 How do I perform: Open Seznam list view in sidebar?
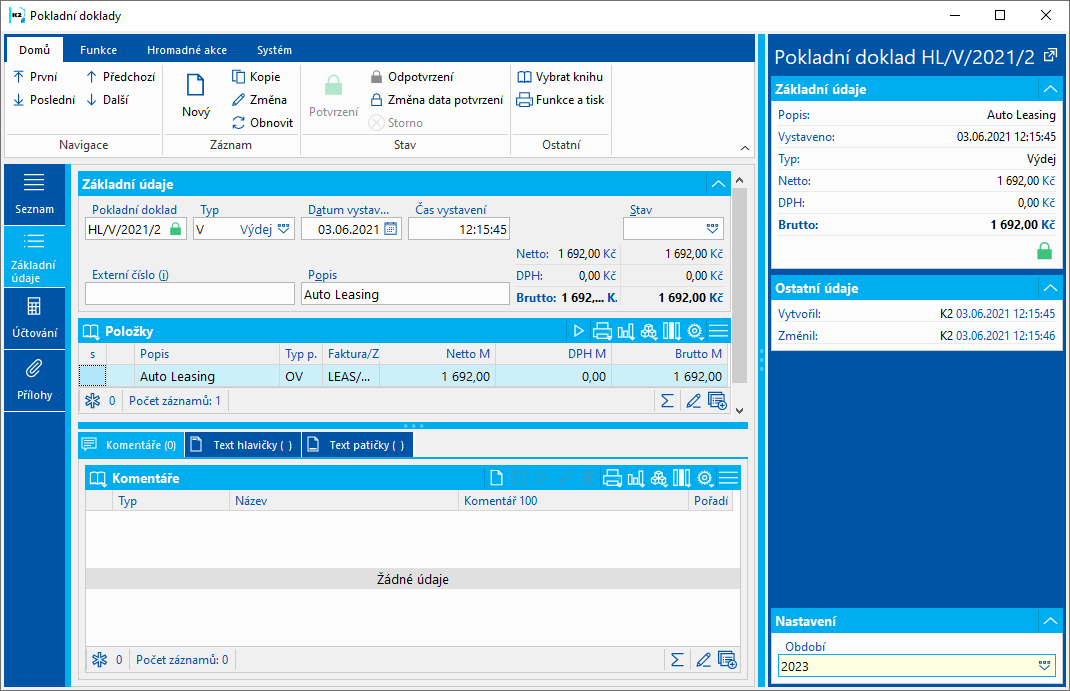click(x=34, y=194)
